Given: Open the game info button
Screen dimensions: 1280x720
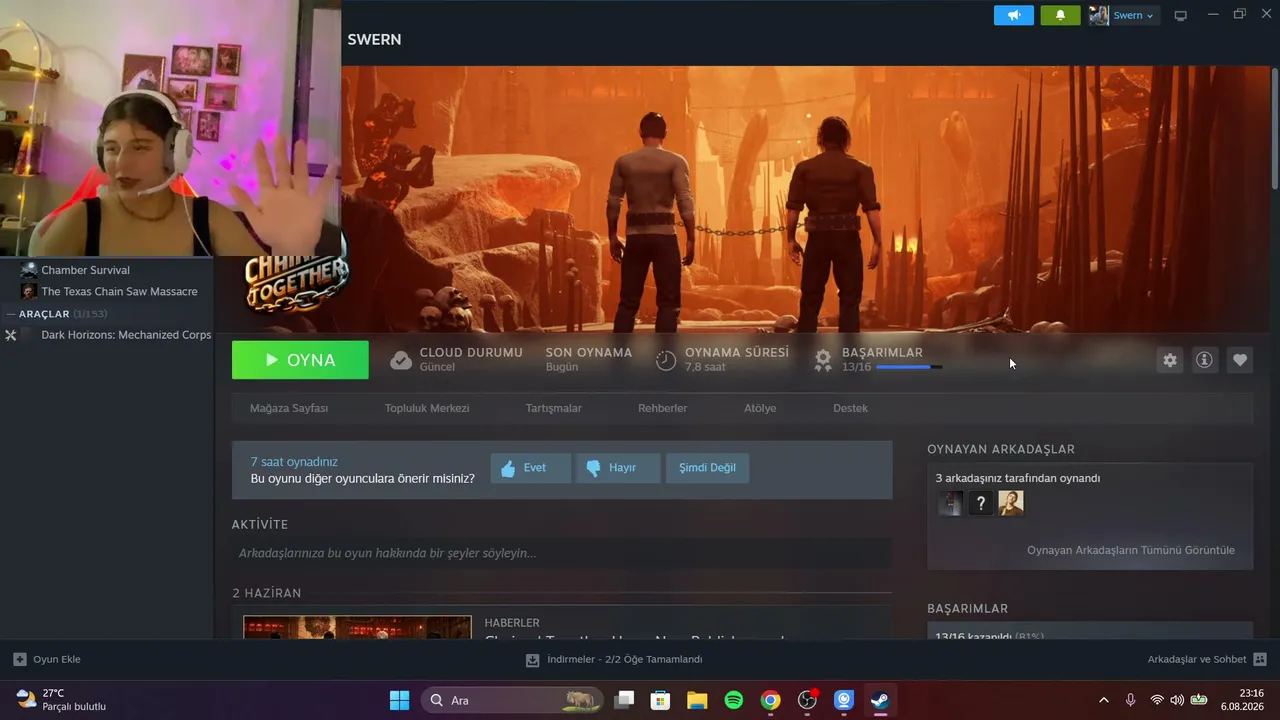Looking at the screenshot, I should click(1204, 360).
